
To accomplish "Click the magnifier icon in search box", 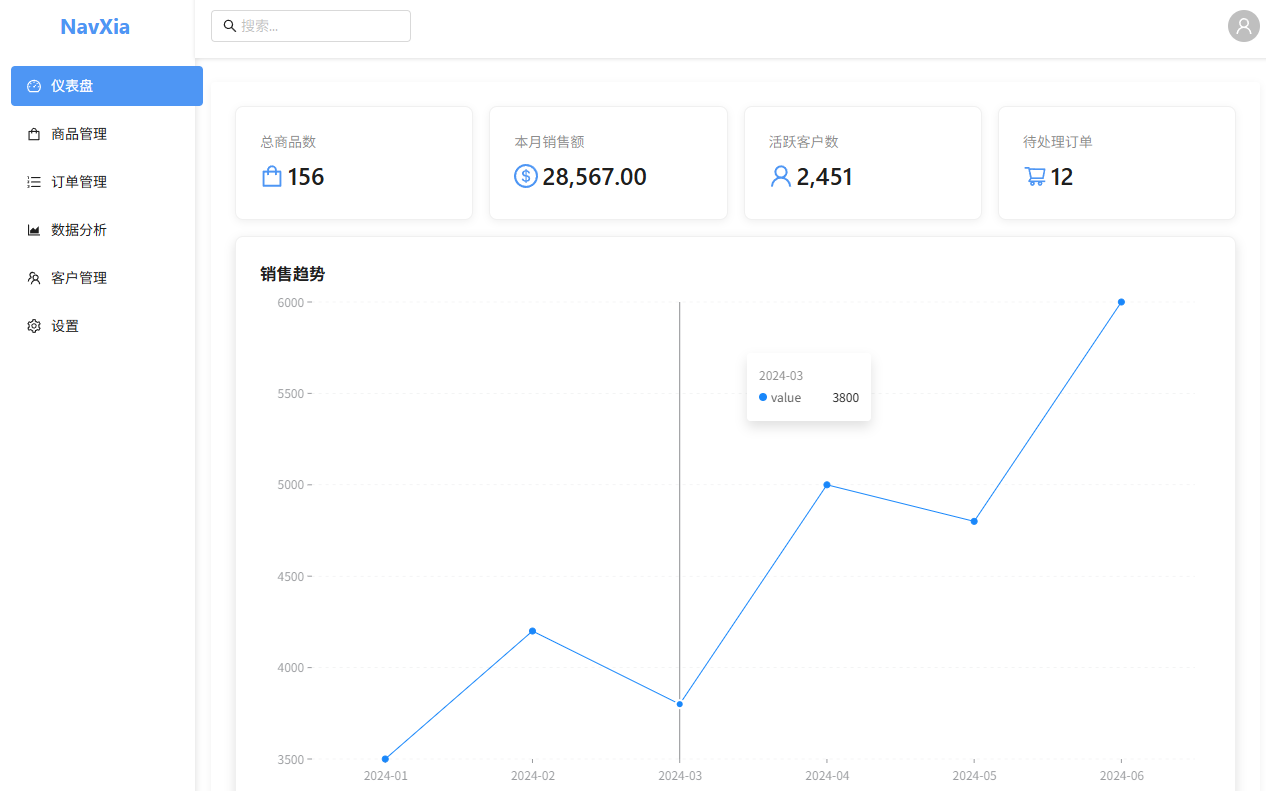I will click(x=230, y=26).
